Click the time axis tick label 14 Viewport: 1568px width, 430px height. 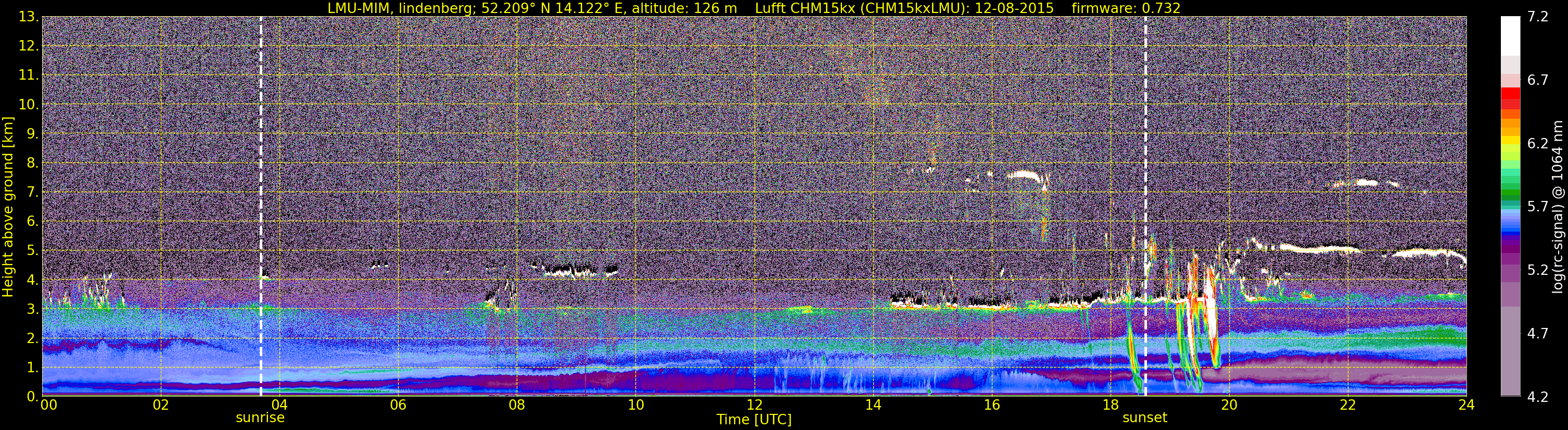pyautogui.click(x=873, y=405)
